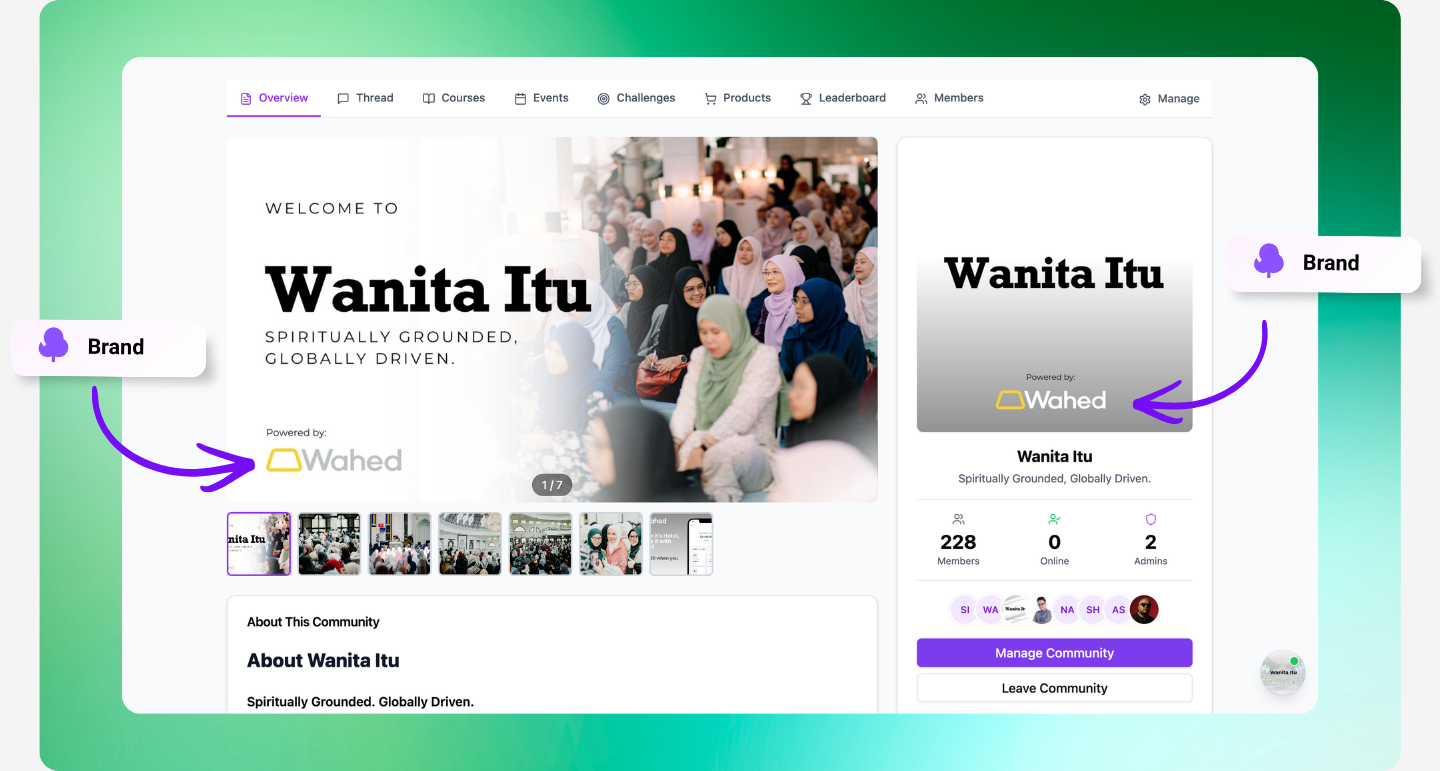This screenshot has width=1440, height=771.
Task: Click the Products shopping cart icon
Action: tap(710, 99)
